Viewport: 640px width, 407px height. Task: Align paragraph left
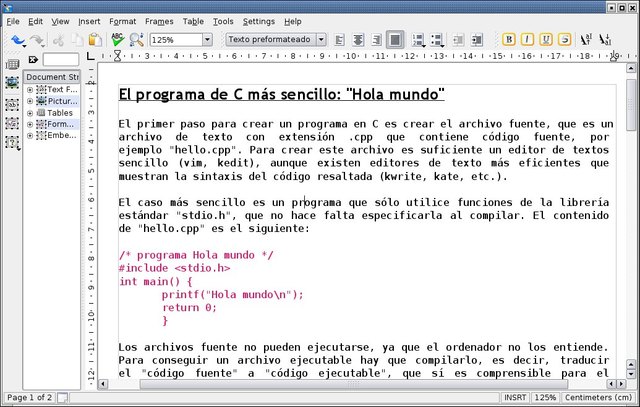(339, 40)
